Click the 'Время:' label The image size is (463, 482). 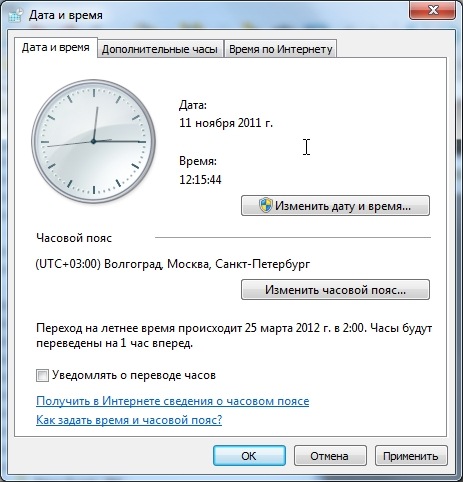[198, 161]
